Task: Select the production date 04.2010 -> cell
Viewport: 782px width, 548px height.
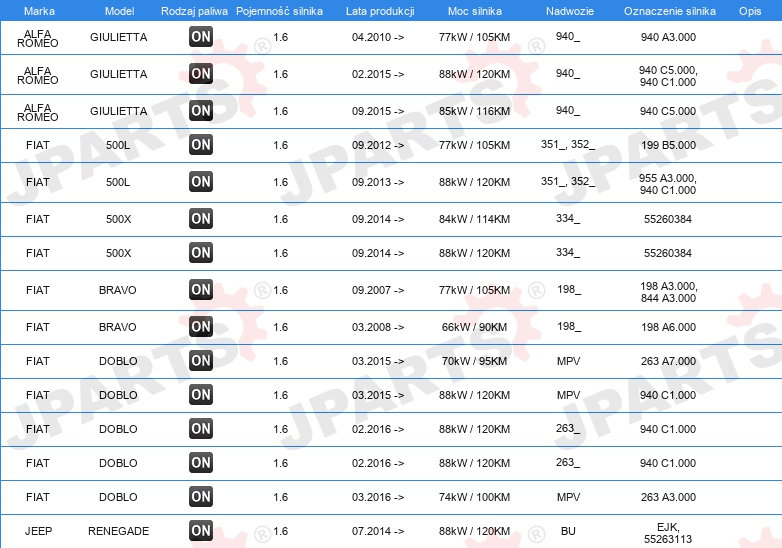Action: (378, 37)
